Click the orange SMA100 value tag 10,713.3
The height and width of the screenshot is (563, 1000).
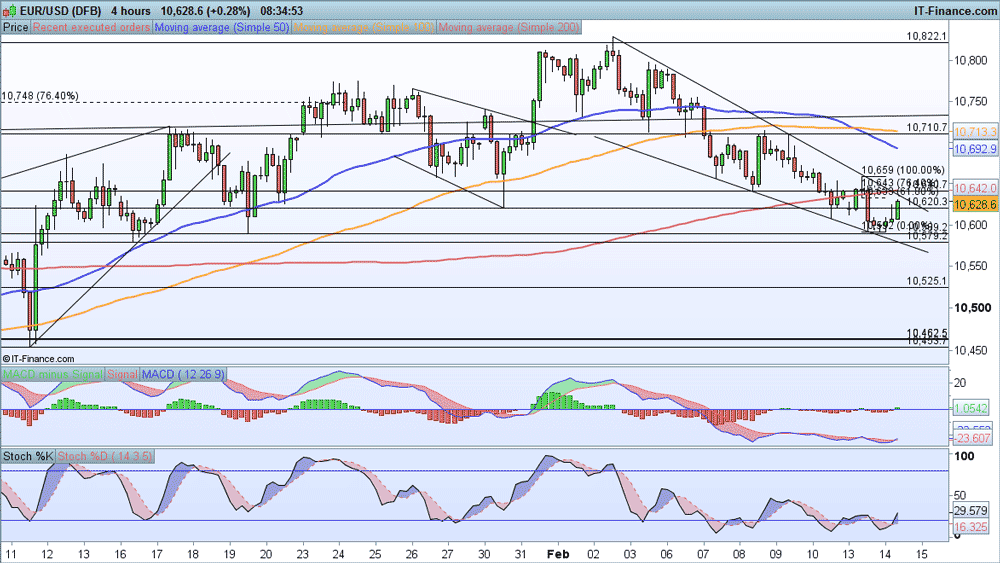pyautogui.click(x=974, y=132)
